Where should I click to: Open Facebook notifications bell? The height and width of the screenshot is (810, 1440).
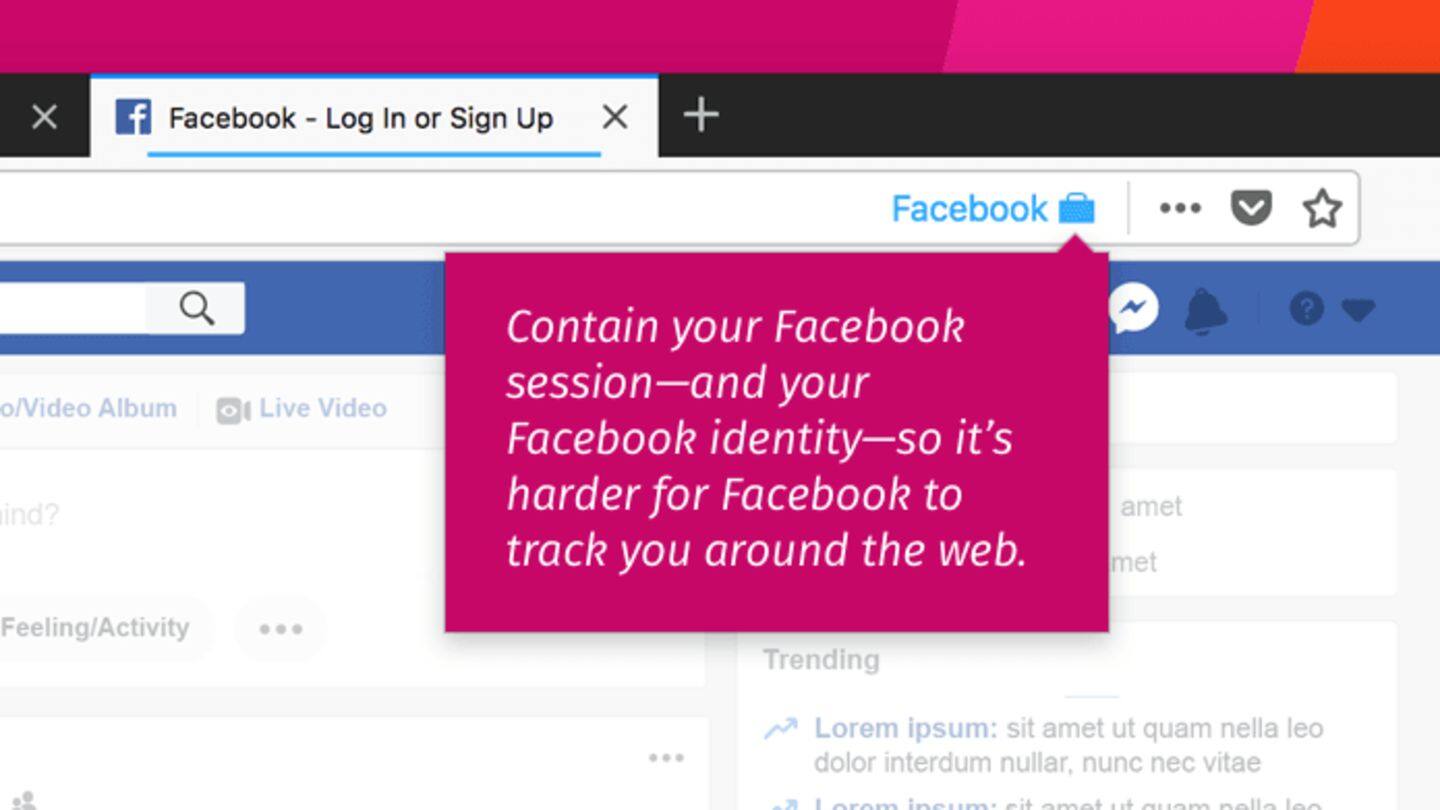pyautogui.click(x=1207, y=309)
